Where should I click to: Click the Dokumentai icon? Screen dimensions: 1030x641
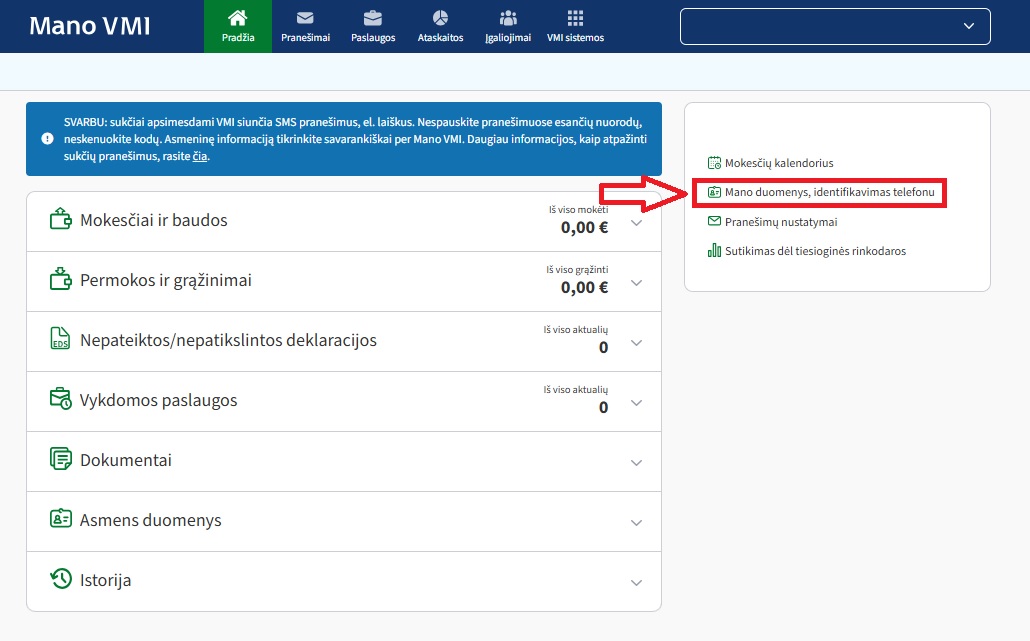pyautogui.click(x=60, y=460)
